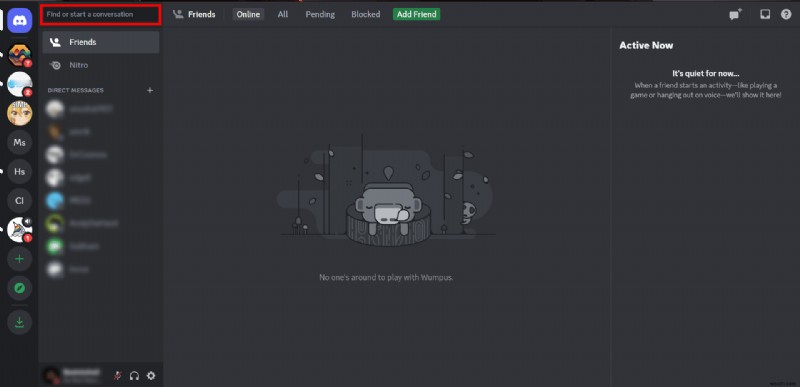Open the Ms server
The height and width of the screenshot is (387, 800).
tap(19, 143)
